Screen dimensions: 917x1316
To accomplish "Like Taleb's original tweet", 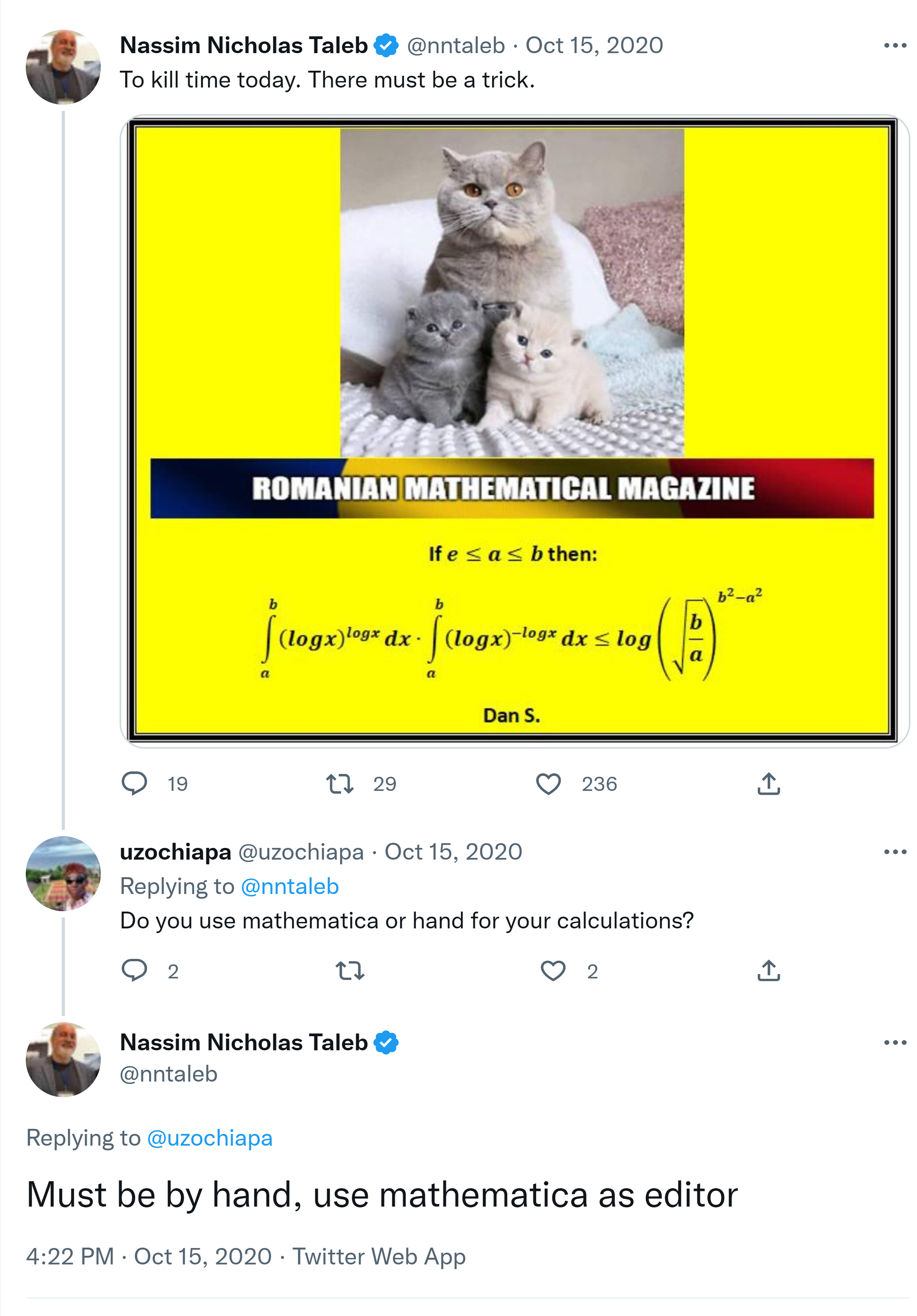I will [x=548, y=783].
